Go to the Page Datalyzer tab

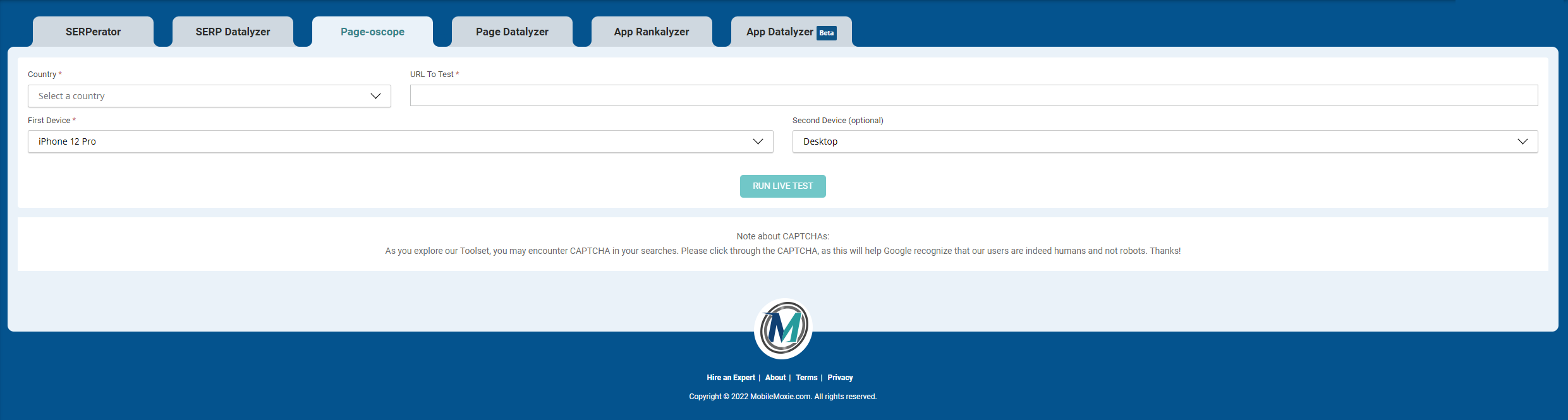tap(512, 32)
